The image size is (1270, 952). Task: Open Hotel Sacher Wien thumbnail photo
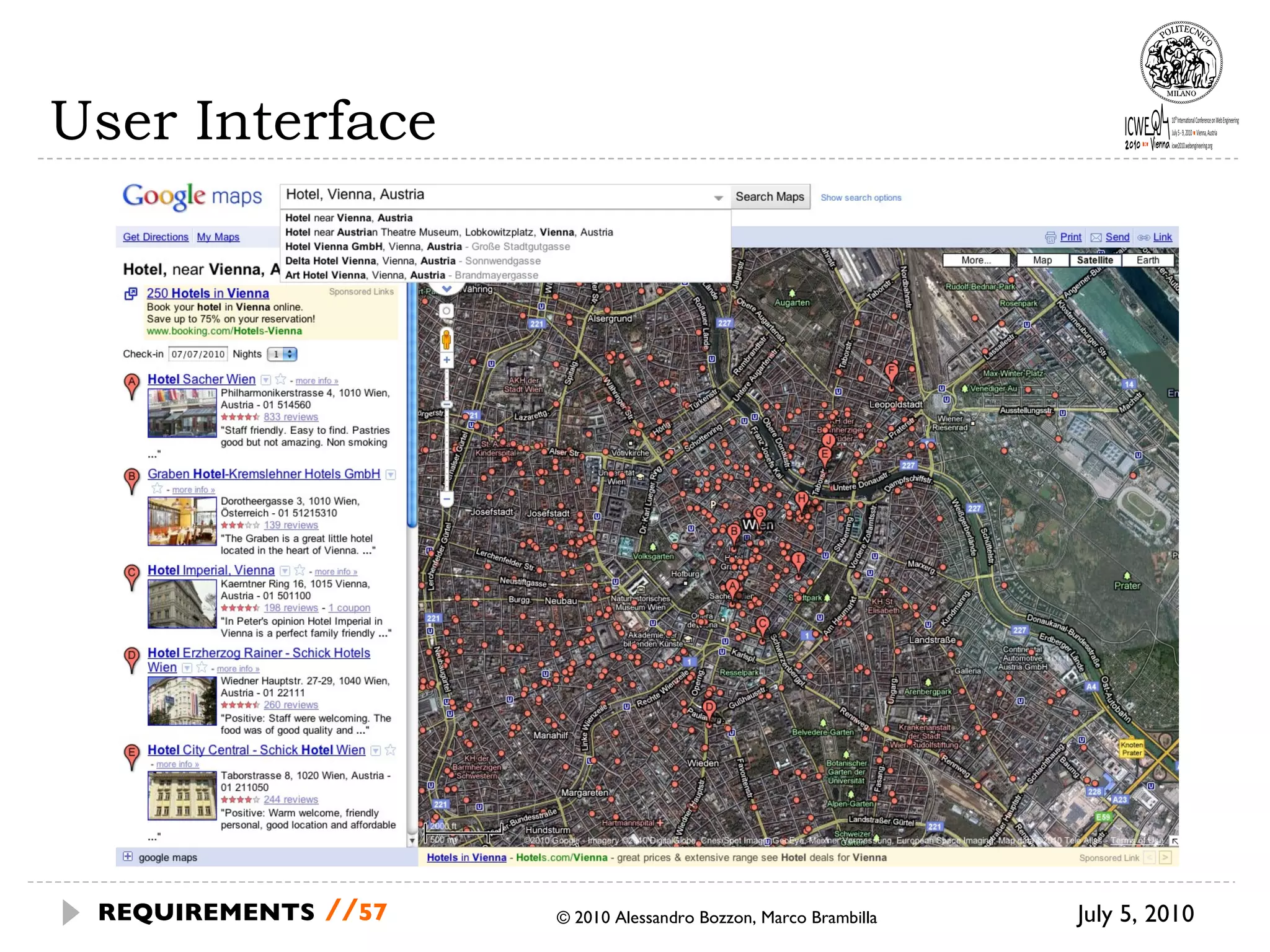(x=182, y=413)
